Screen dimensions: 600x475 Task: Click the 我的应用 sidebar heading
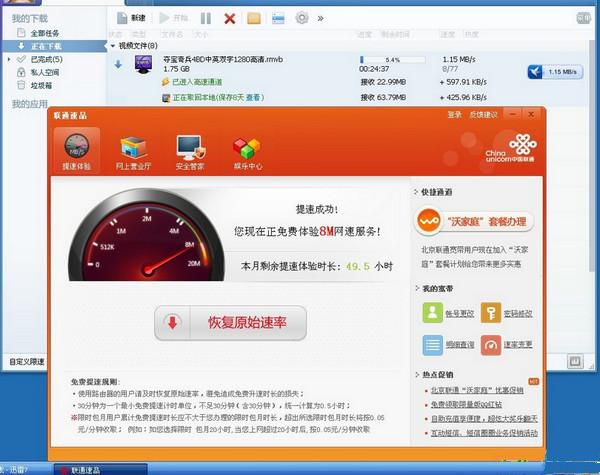[30, 104]
